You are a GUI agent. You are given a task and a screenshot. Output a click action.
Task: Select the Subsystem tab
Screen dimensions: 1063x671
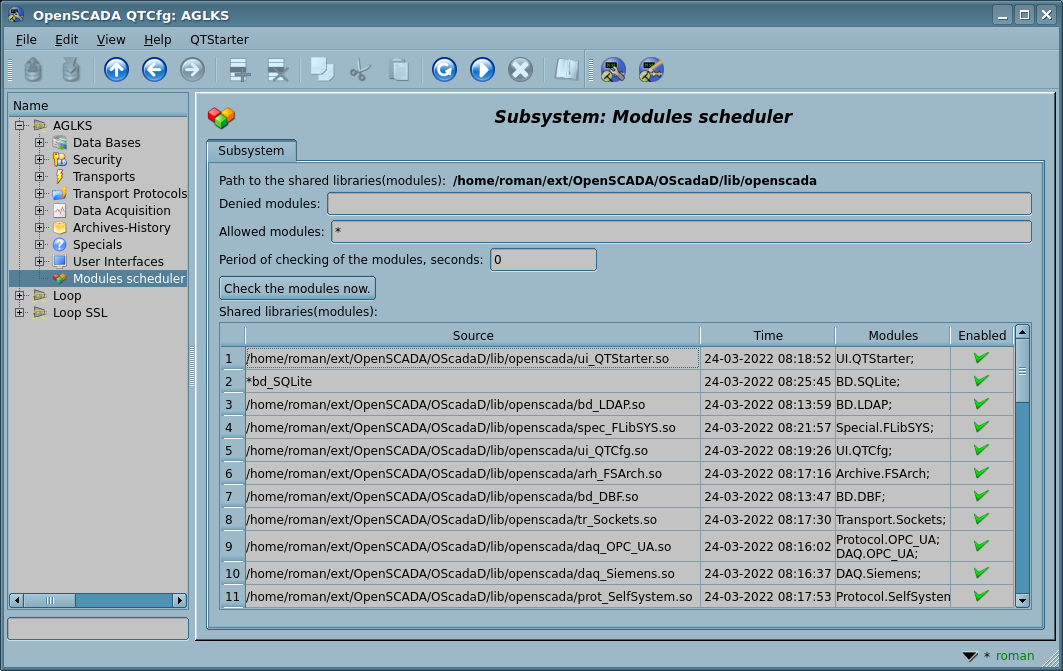click(251, 151)
